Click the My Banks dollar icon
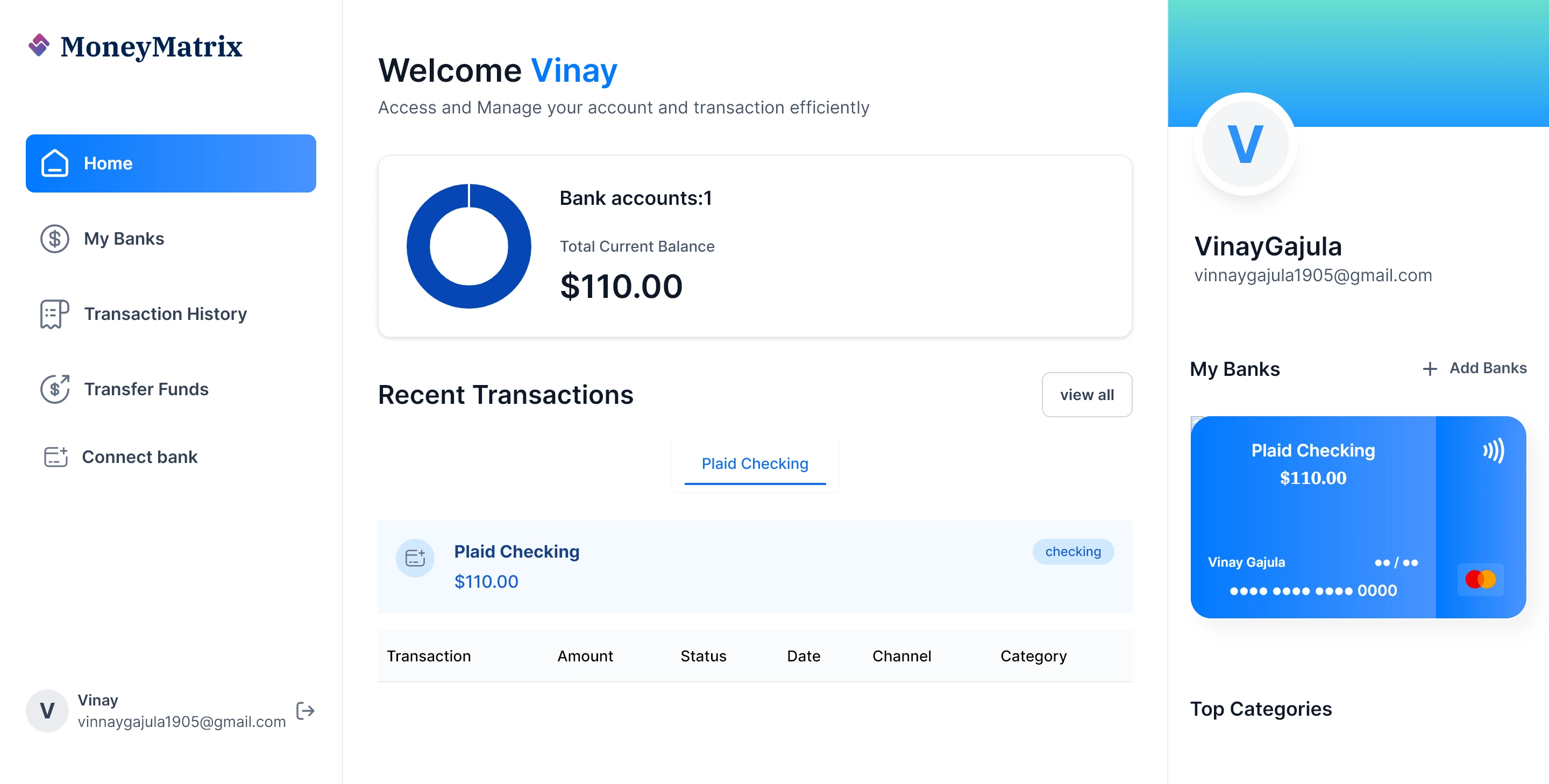Image resolution: width=1549 pixels, height=784 pixels. tap(55, 239)
